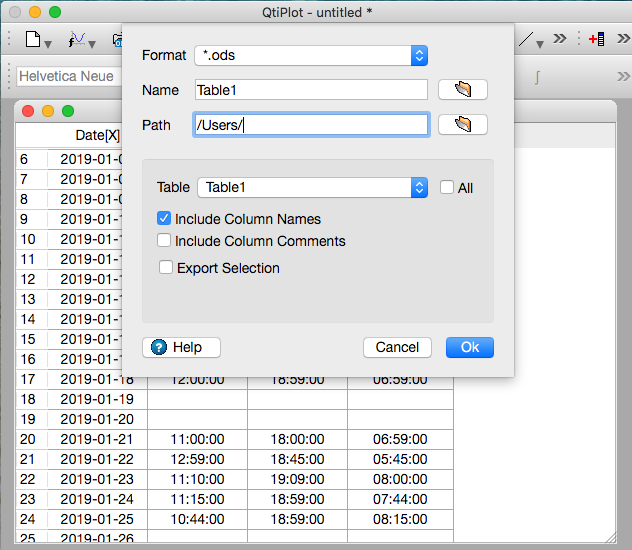Viewport: 632px width, 550px height.
Task: Tick the Export Selection checkbox
Action: point(166,268)
